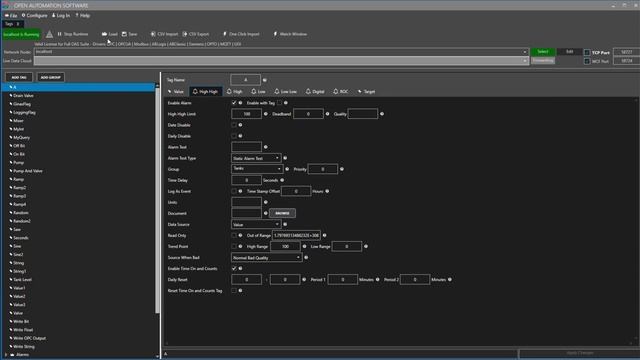The height and width of the screenshot is (360, 640).
Task: Click help icon after Quality field
Action: (382, 114)
